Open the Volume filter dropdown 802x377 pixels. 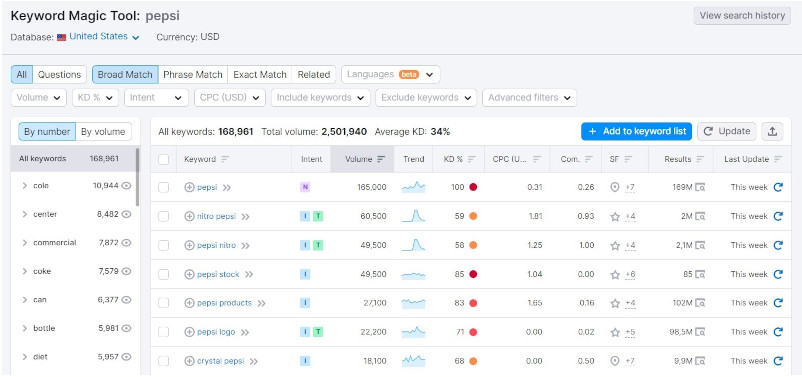click(39, 98)
